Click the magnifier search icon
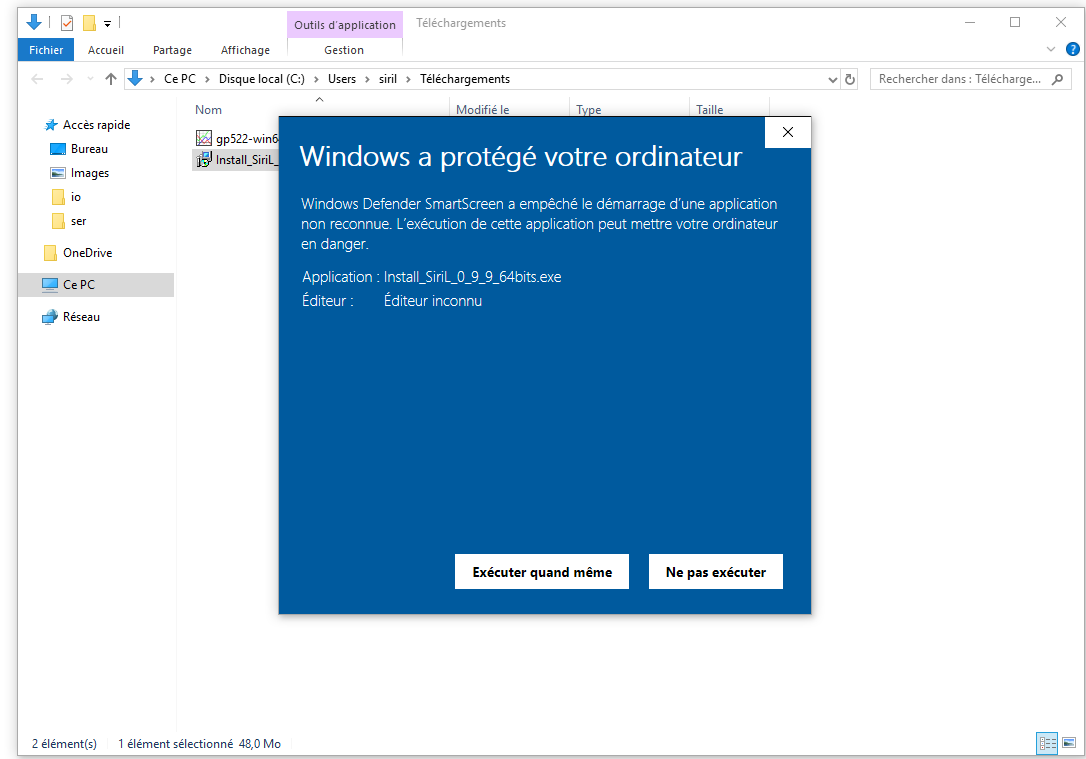The image size is (1086, 759). click(x=1057, y=79)
